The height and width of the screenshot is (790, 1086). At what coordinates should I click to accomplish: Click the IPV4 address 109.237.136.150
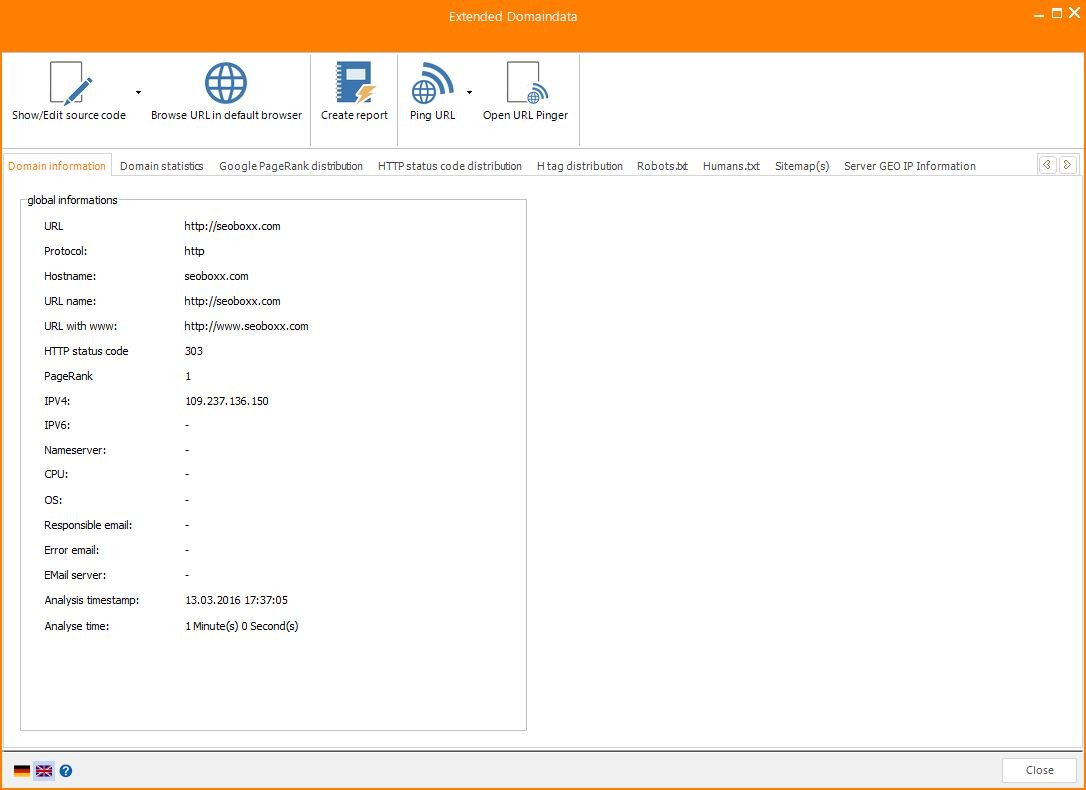point(226,401)
